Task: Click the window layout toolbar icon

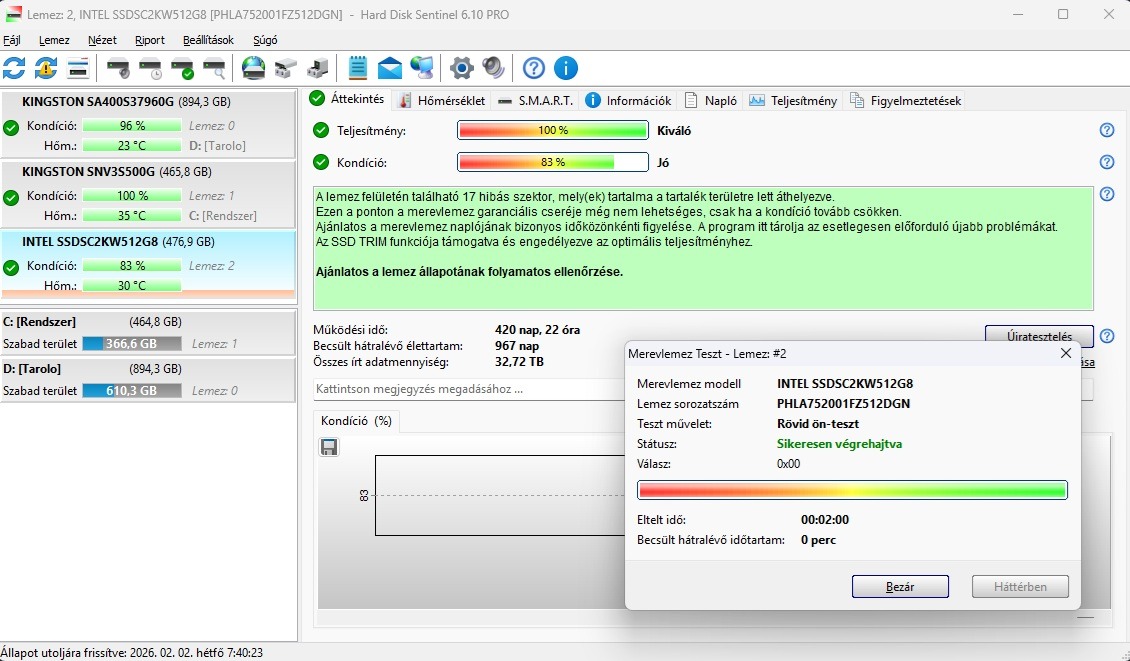Action: tap(78, 68)
